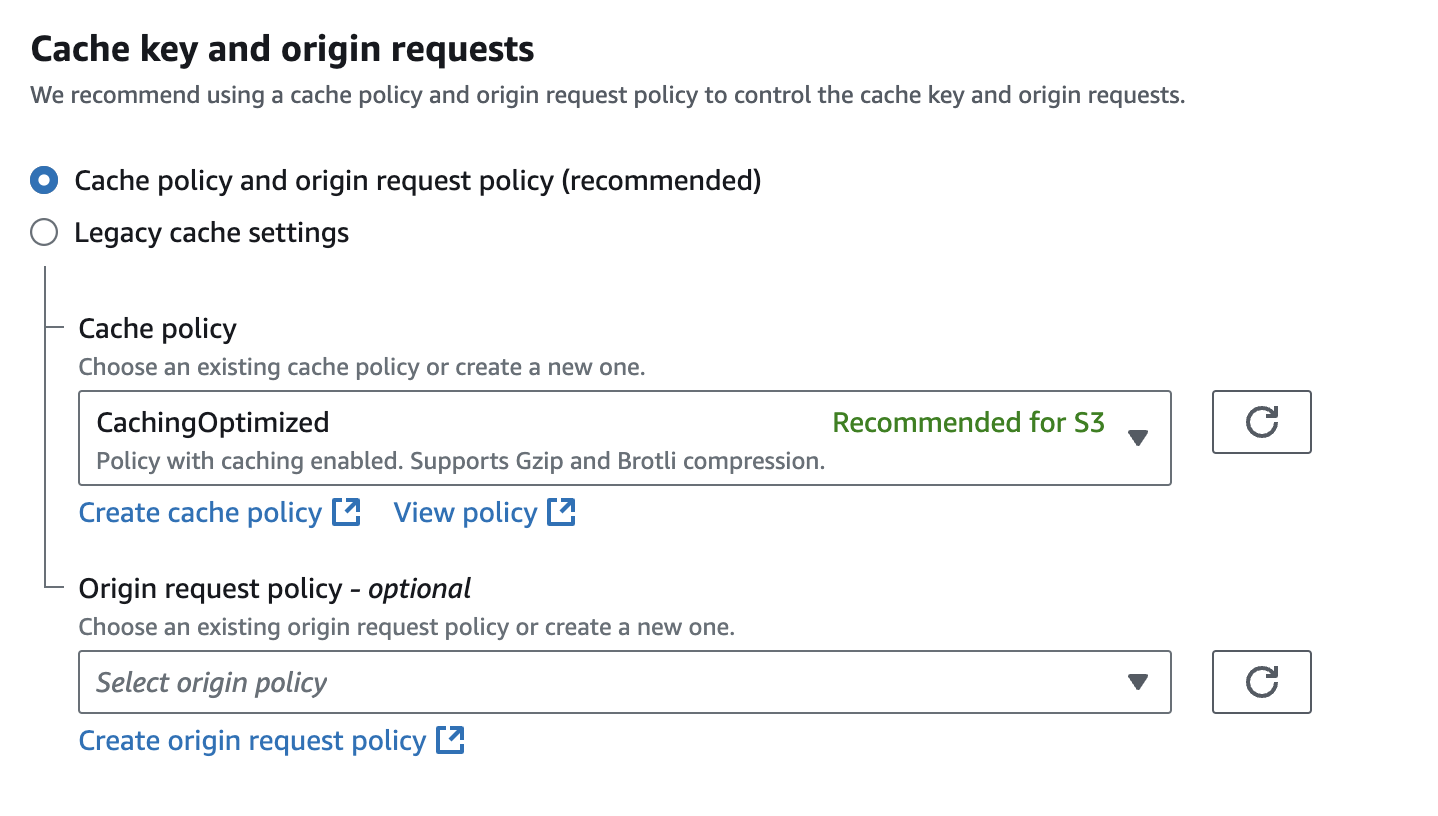Refresh the origin request policy list
1438x816 pixels.
tap(1261, 683)
